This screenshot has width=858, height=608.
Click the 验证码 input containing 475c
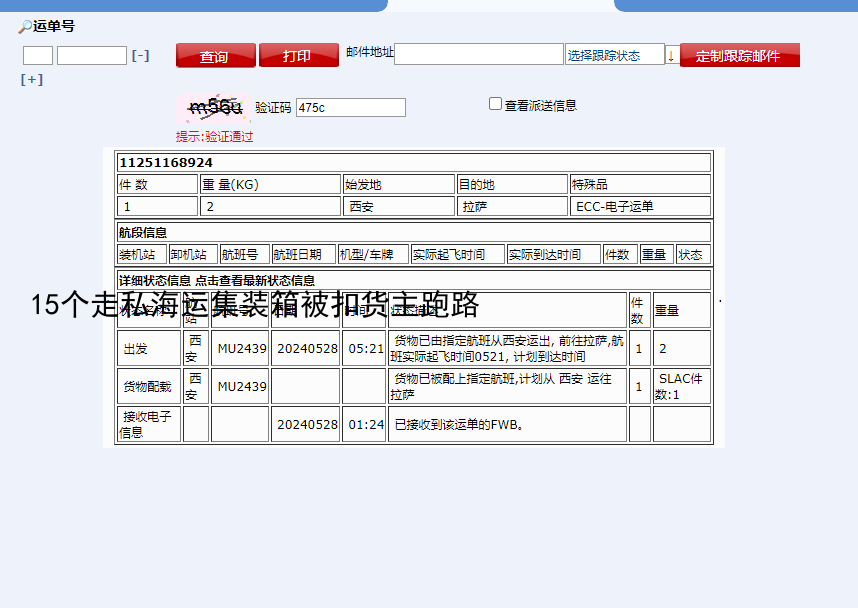click(351, 107)
